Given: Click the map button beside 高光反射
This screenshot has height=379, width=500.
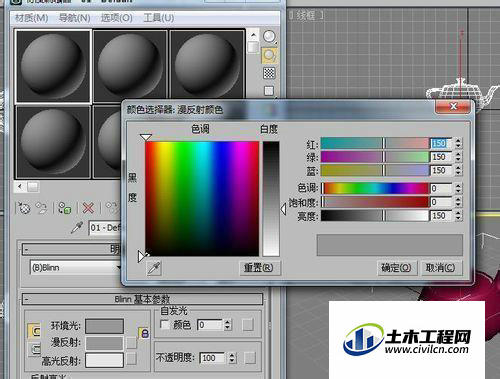Looking at the screenshot, I should (131, 359).
